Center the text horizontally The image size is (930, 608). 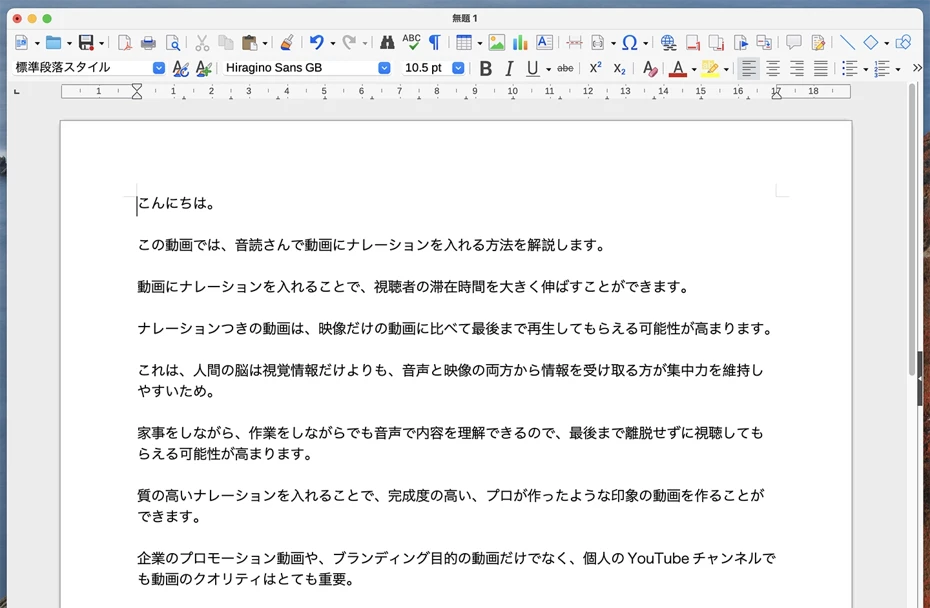(x=773, y=69)
